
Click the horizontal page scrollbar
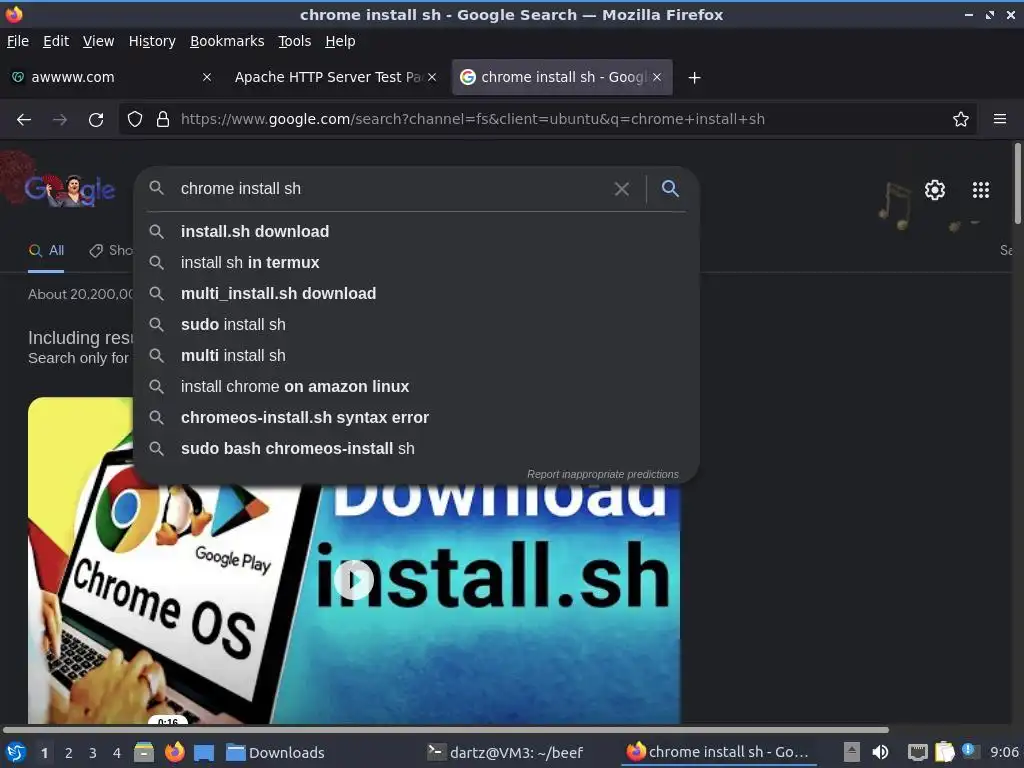(x=445, y=729)
